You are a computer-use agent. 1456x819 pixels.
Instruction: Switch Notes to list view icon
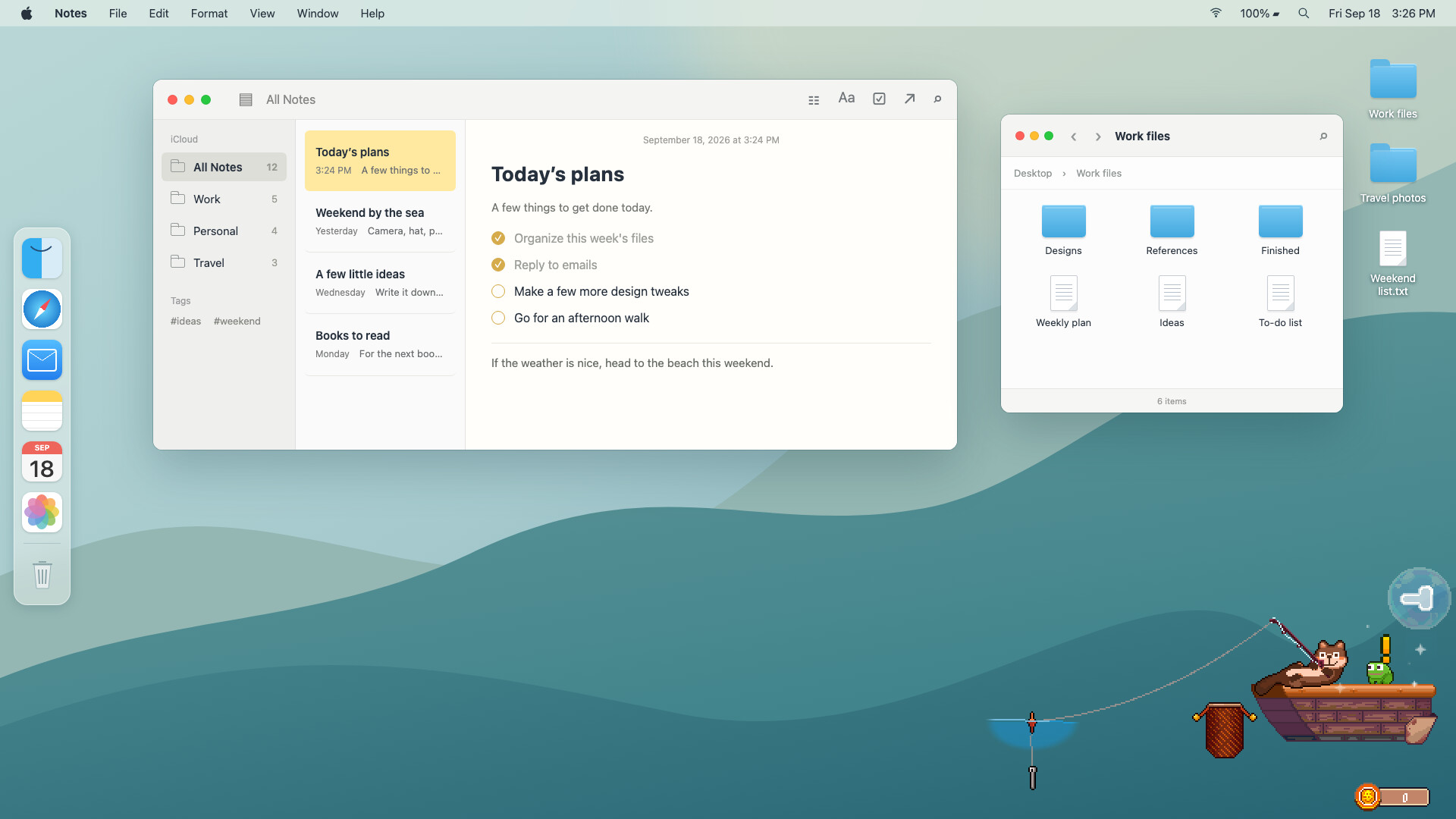(814, 99)
